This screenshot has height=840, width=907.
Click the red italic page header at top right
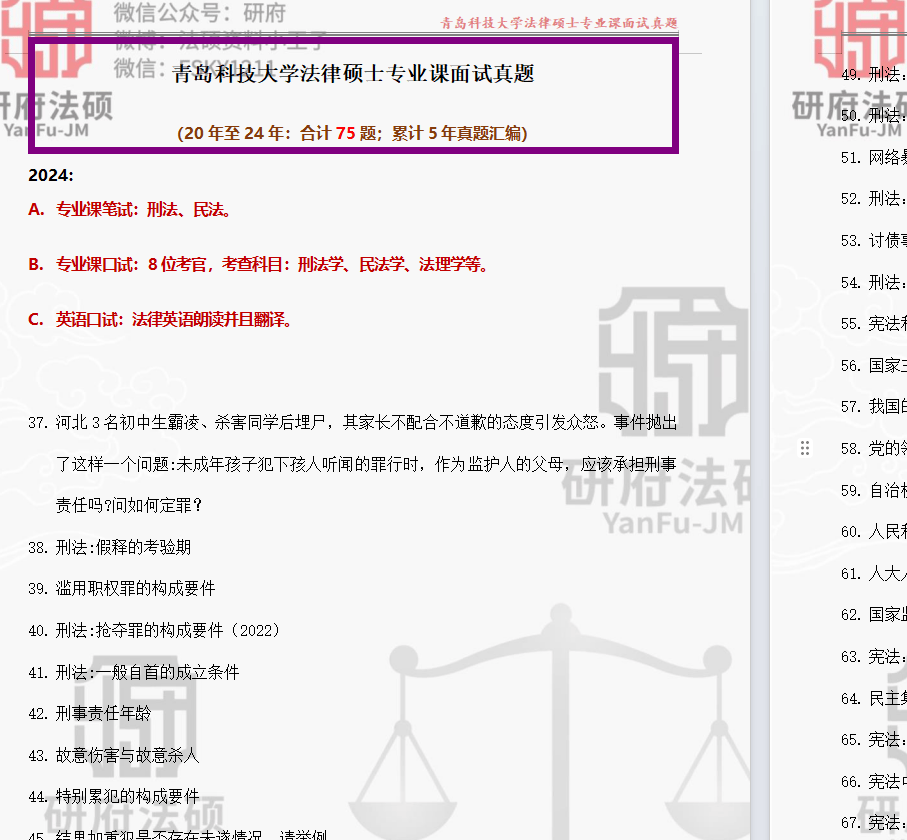tap(559, 23)
